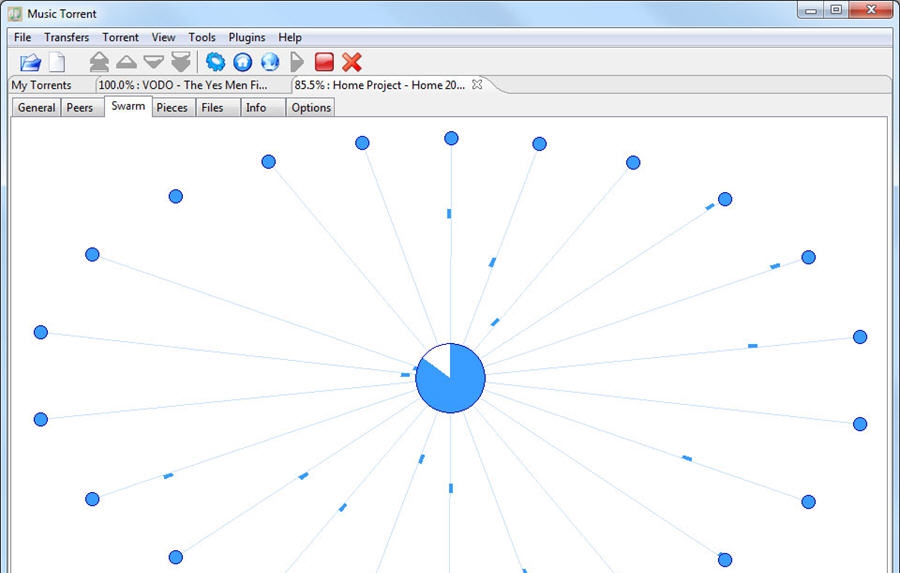
Task: Open the Transfers menu
Action: (x=66, y=37)
